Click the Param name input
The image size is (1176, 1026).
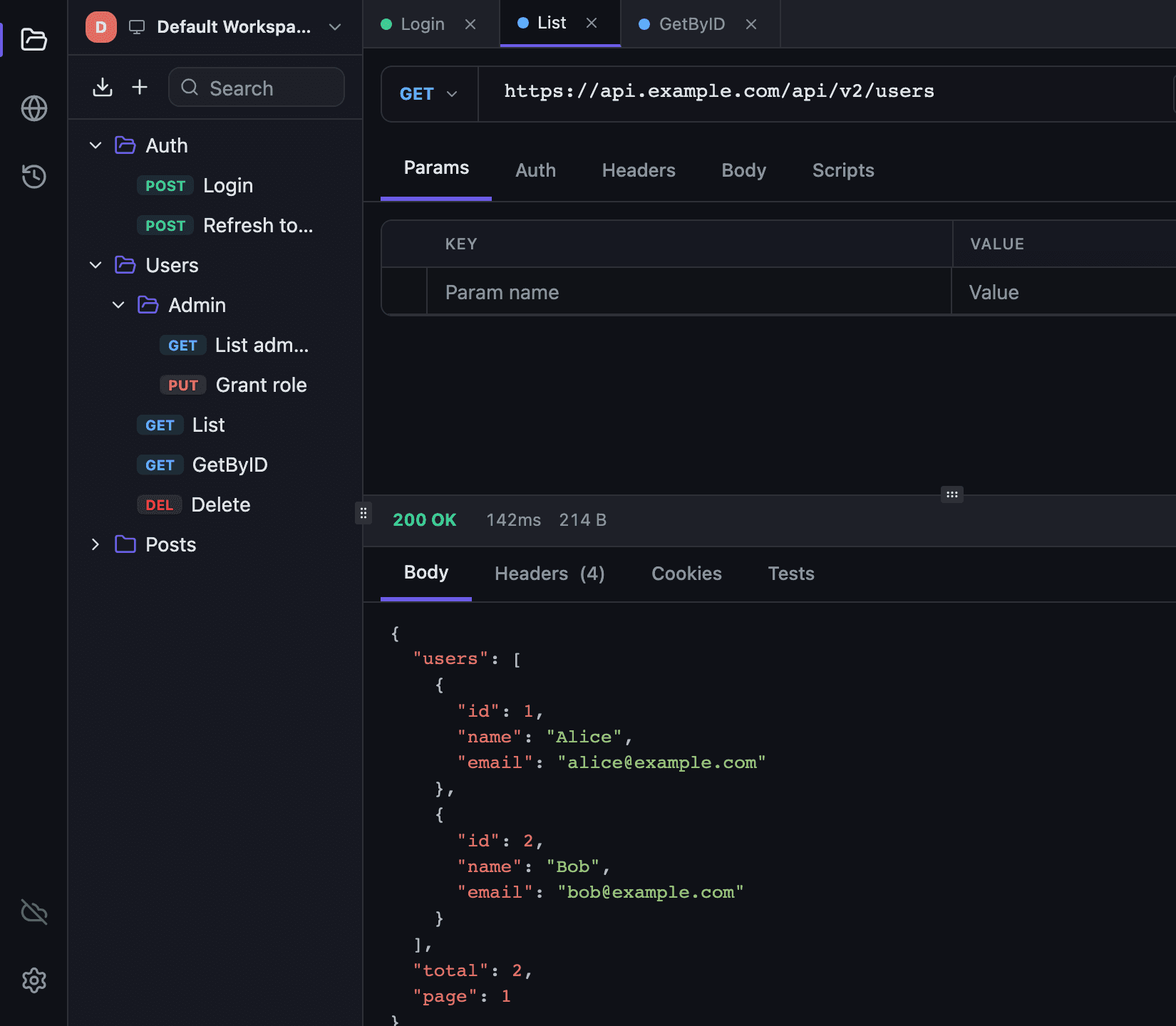[688, 292]
